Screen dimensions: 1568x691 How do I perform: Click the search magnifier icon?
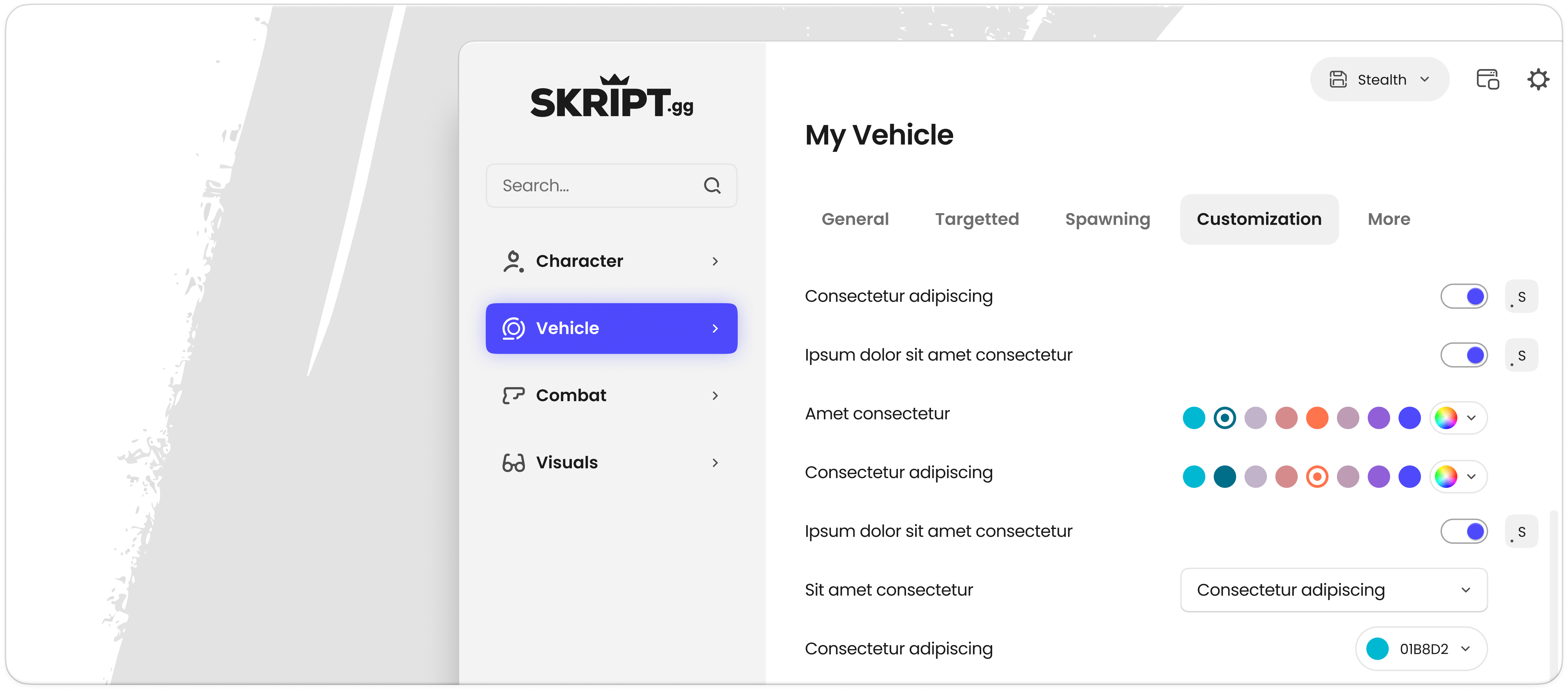[x=712, y=186]
